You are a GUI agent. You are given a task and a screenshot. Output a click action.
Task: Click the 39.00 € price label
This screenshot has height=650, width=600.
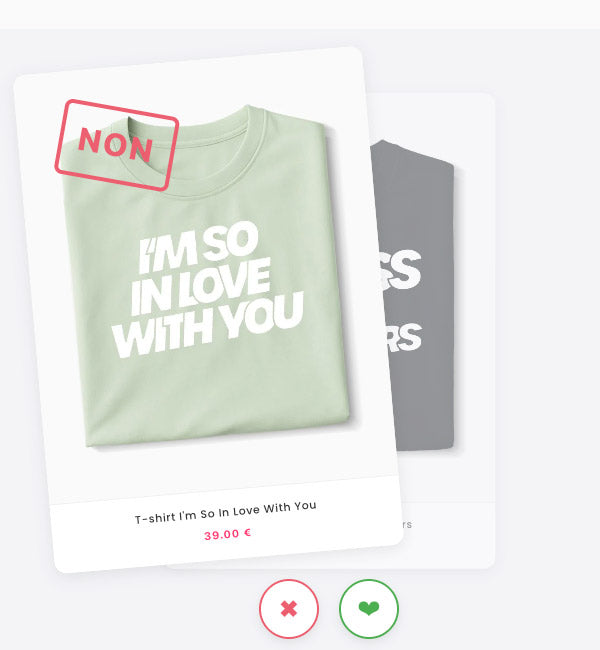(228, 534)
